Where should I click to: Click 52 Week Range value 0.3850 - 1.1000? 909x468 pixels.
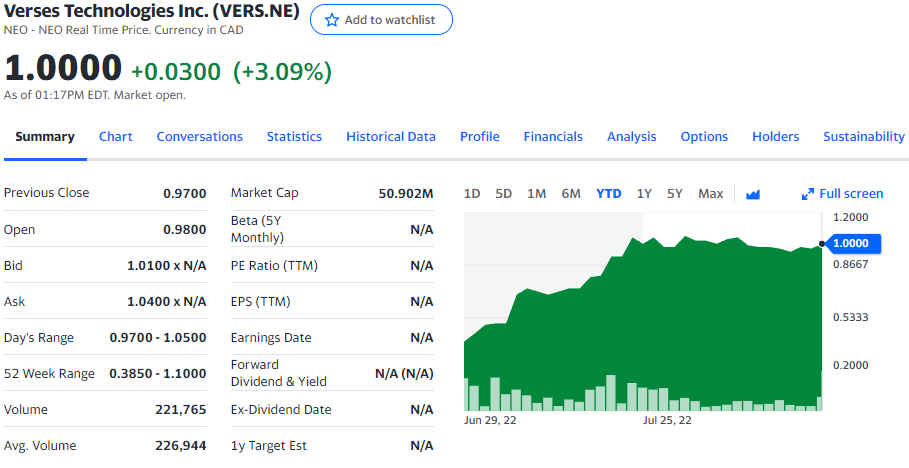pyautogui.click(x=158, y=373)
